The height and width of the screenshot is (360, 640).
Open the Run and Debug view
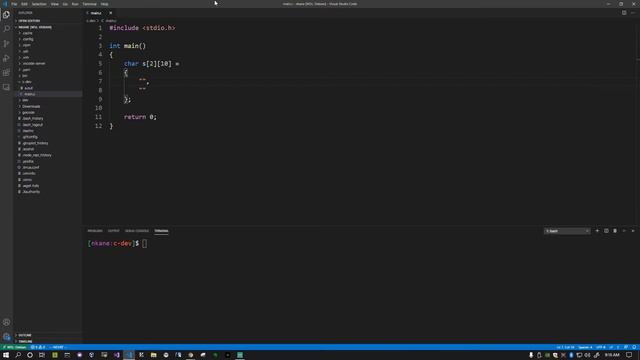click(6, 58)
